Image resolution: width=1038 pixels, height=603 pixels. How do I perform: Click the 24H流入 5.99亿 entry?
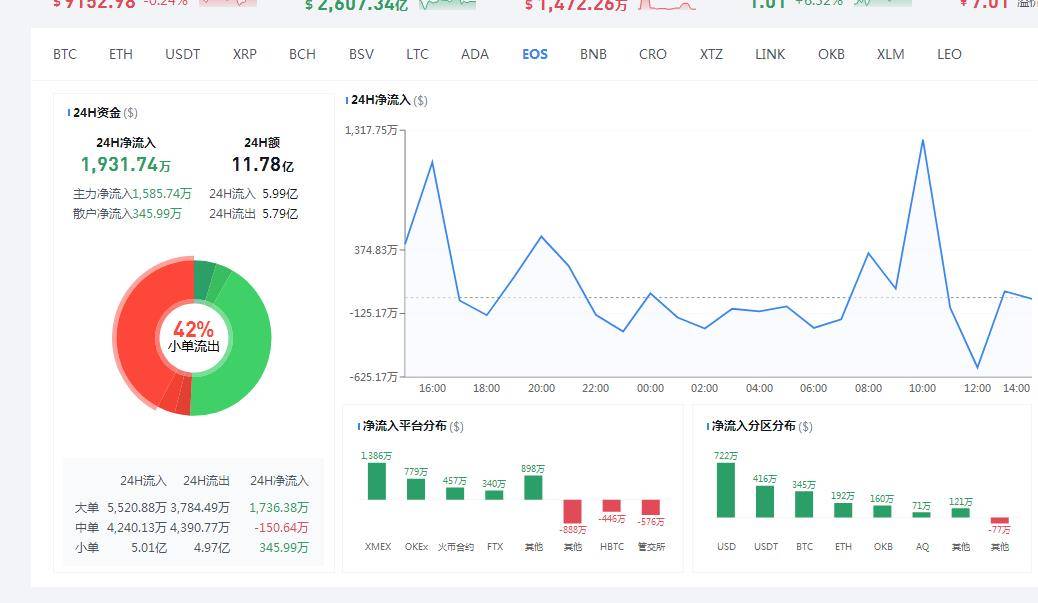[x=254, y=194]
